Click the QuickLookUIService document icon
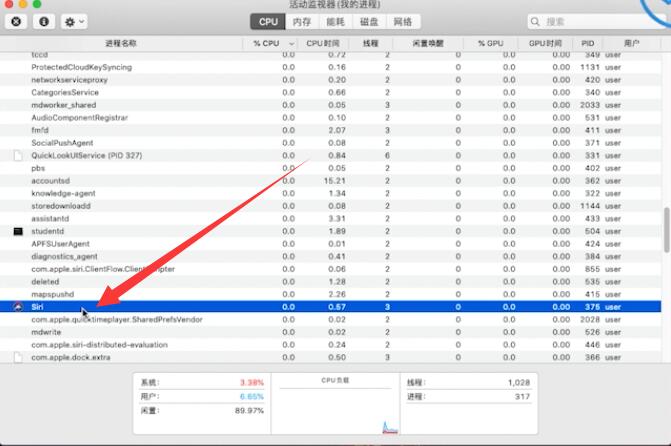The image size is (671, 446). pyautogui.click(x=18, y=156)
